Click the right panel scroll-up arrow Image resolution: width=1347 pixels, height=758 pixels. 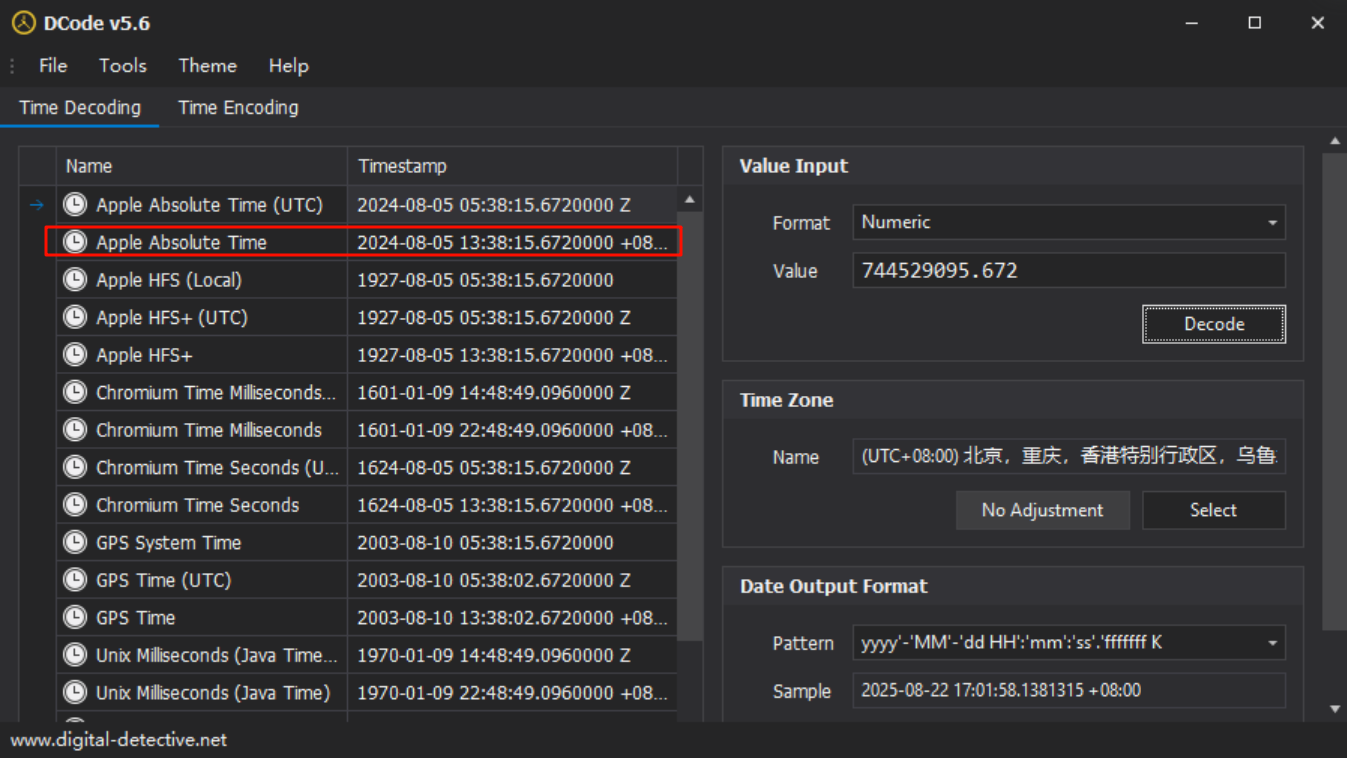[x=1335, y=141]
